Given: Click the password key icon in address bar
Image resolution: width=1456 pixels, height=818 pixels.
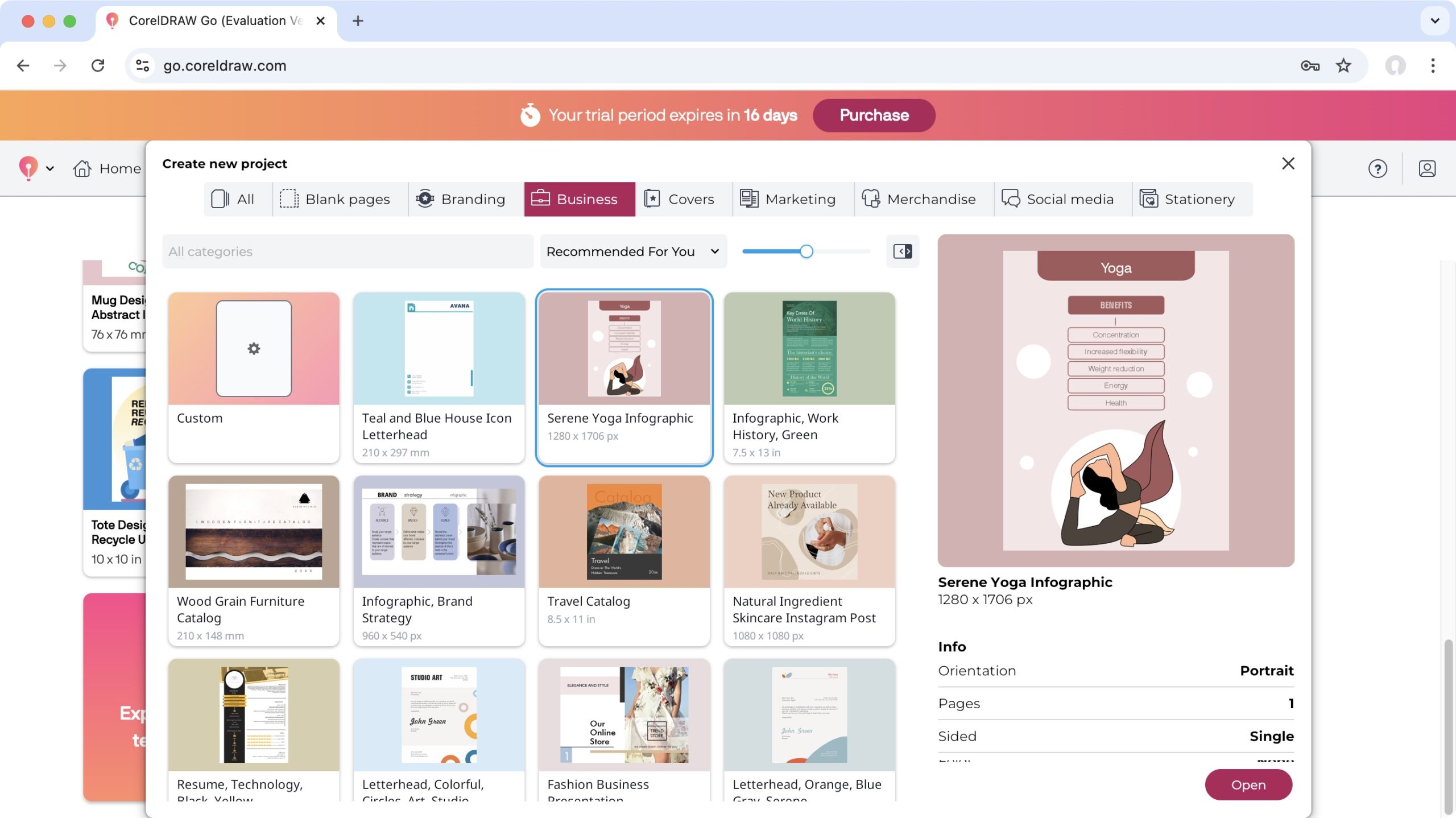Looking at the screenshot, I should [1309, 65].
